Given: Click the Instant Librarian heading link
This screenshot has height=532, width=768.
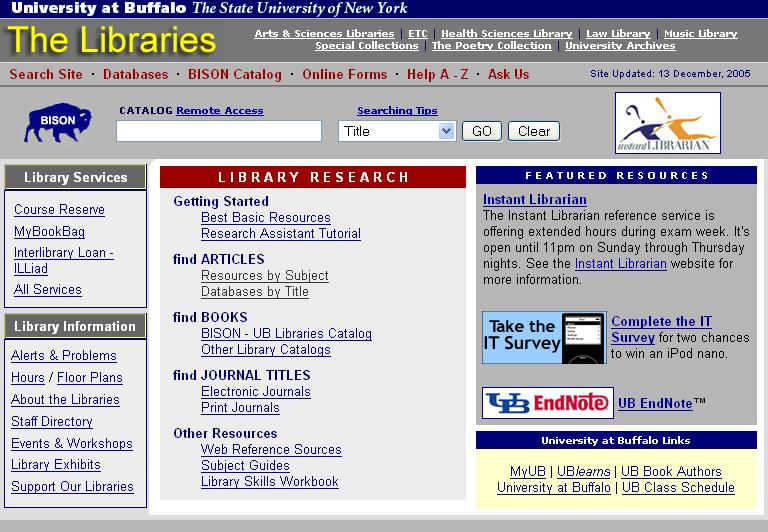Looking at the screenshot, I should pyautogui.click(x=535, y=199).
